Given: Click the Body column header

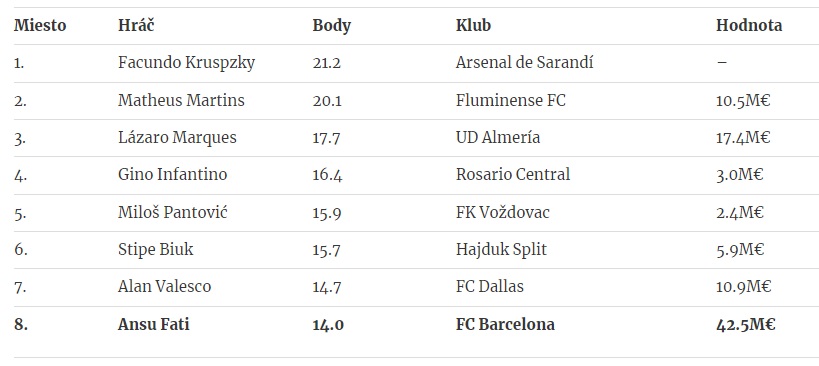Looking at the screenshot, I should (x=332, y=26).
